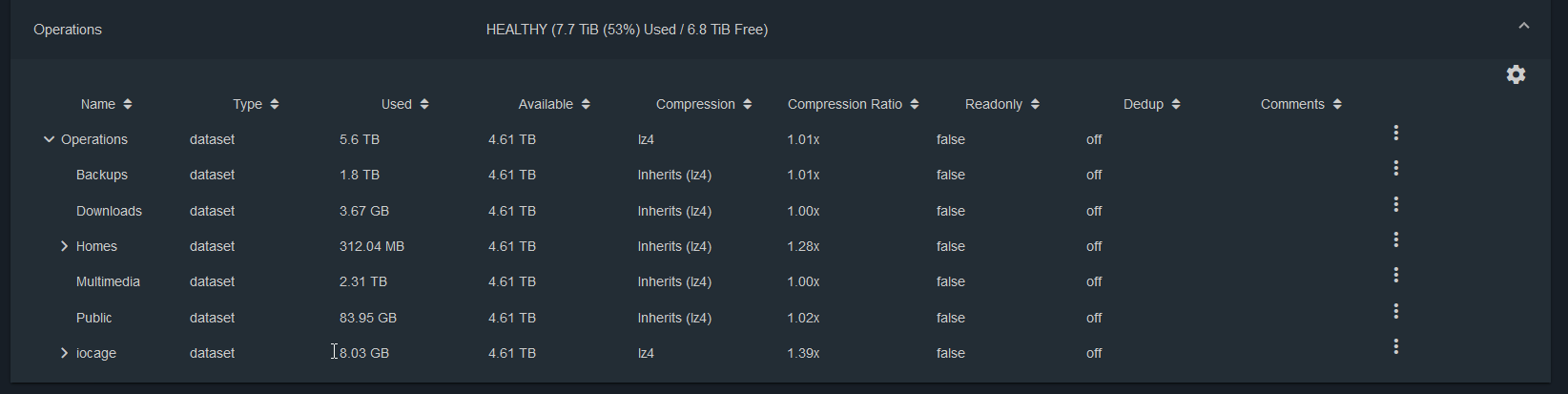Screen dimensions: 1568x394
Task: Open three-dot menu for Multimedia dataset
Action: [x=1395, y=275]
